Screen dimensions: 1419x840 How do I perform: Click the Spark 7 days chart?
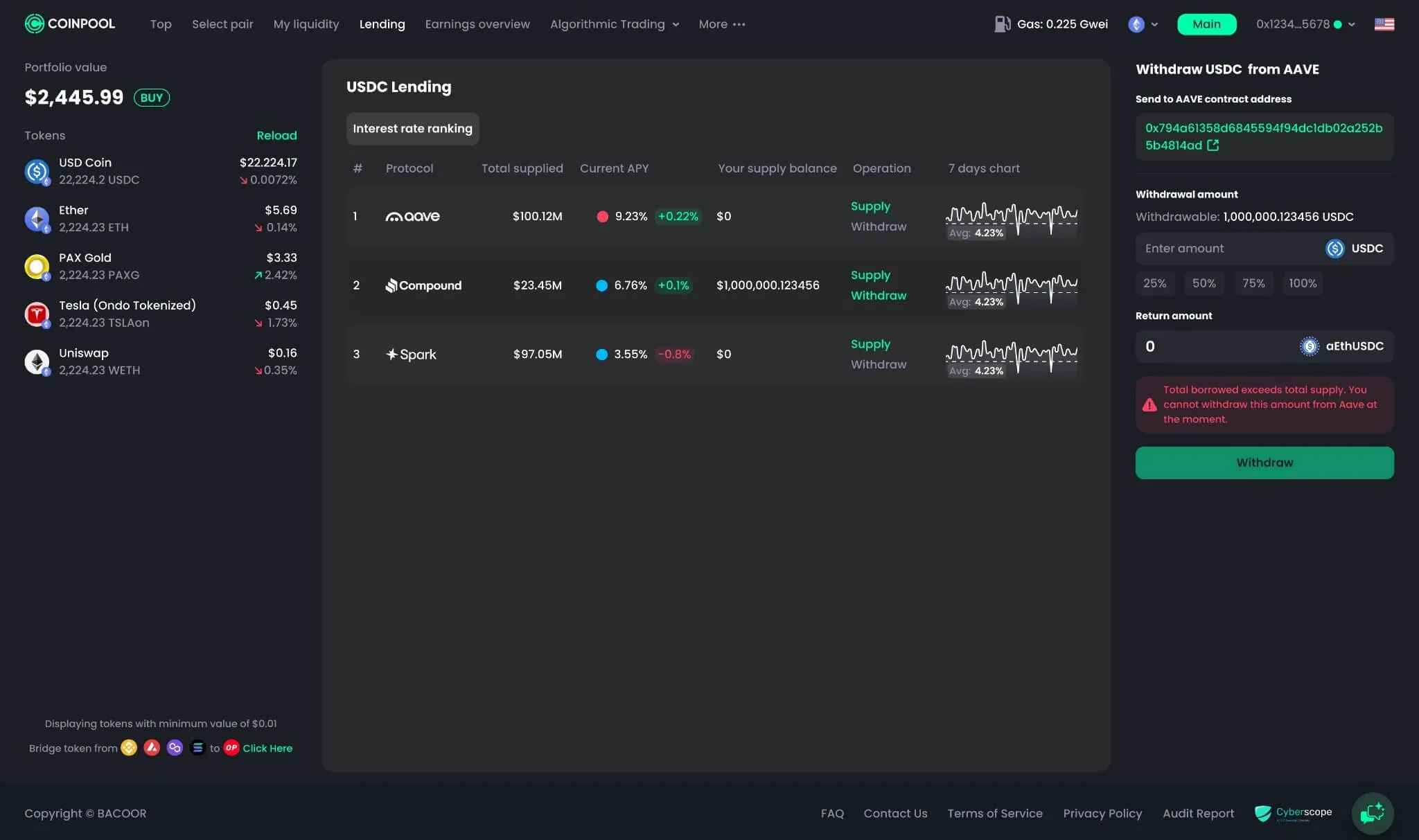1011,359
